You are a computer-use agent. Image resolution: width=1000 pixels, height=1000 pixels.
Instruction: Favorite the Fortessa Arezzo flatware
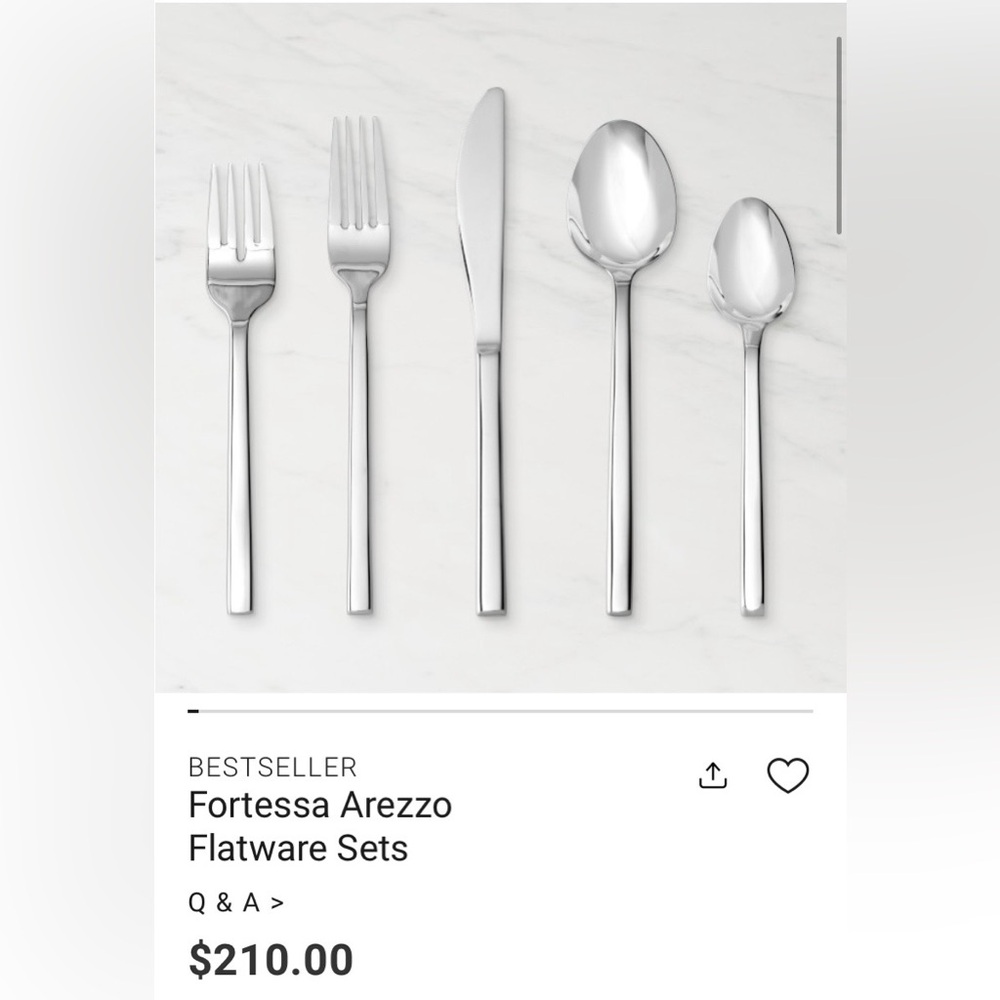point(789,776)
